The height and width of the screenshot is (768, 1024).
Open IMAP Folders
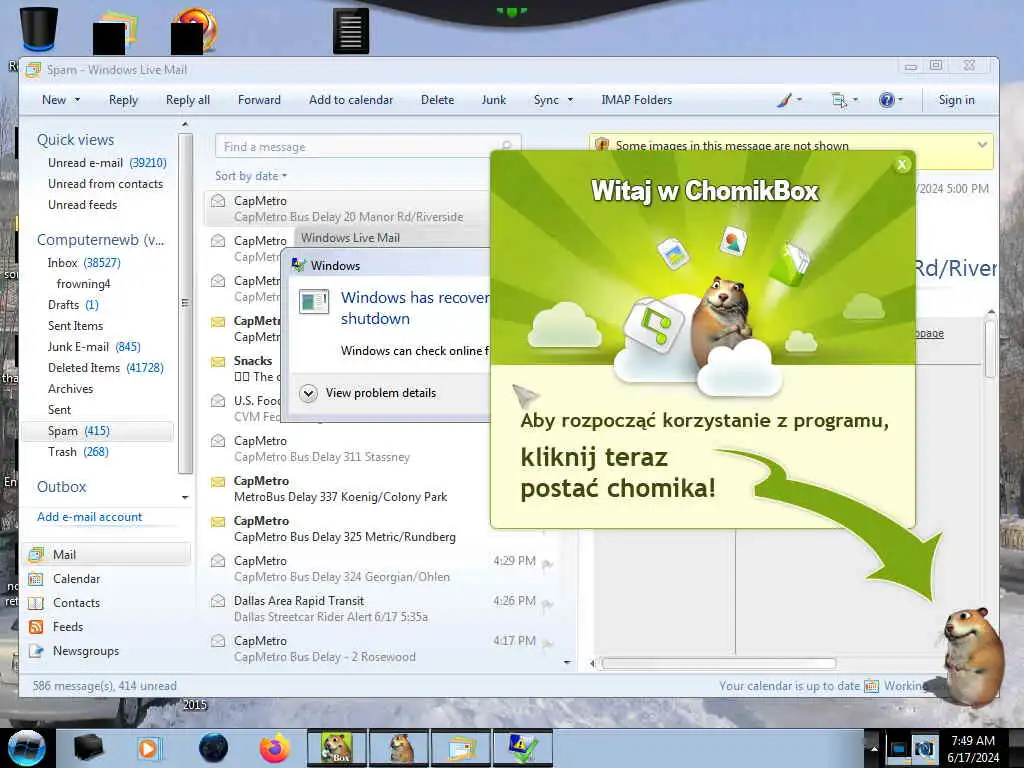pyautogui.click(x=637, y=100)
